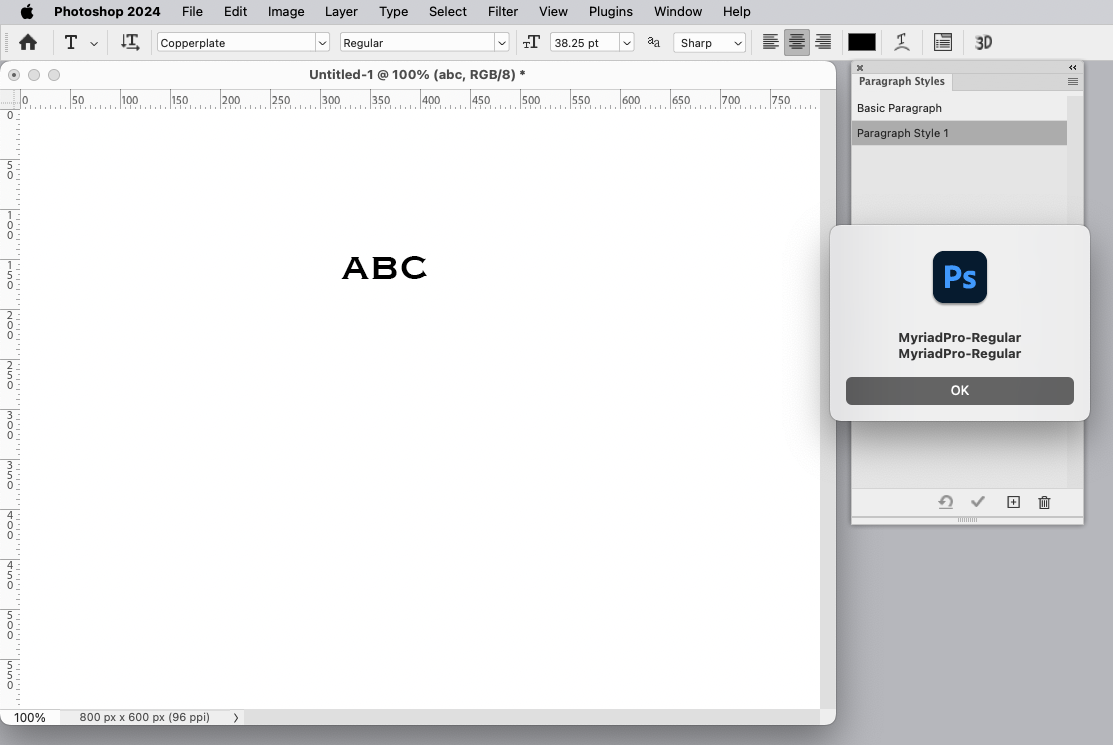Image resolution: width=1113 pixels, height=745 pixels.
Task: Click OK in the MyriadPro-Regular alert
Action: (x=959, y=391)
